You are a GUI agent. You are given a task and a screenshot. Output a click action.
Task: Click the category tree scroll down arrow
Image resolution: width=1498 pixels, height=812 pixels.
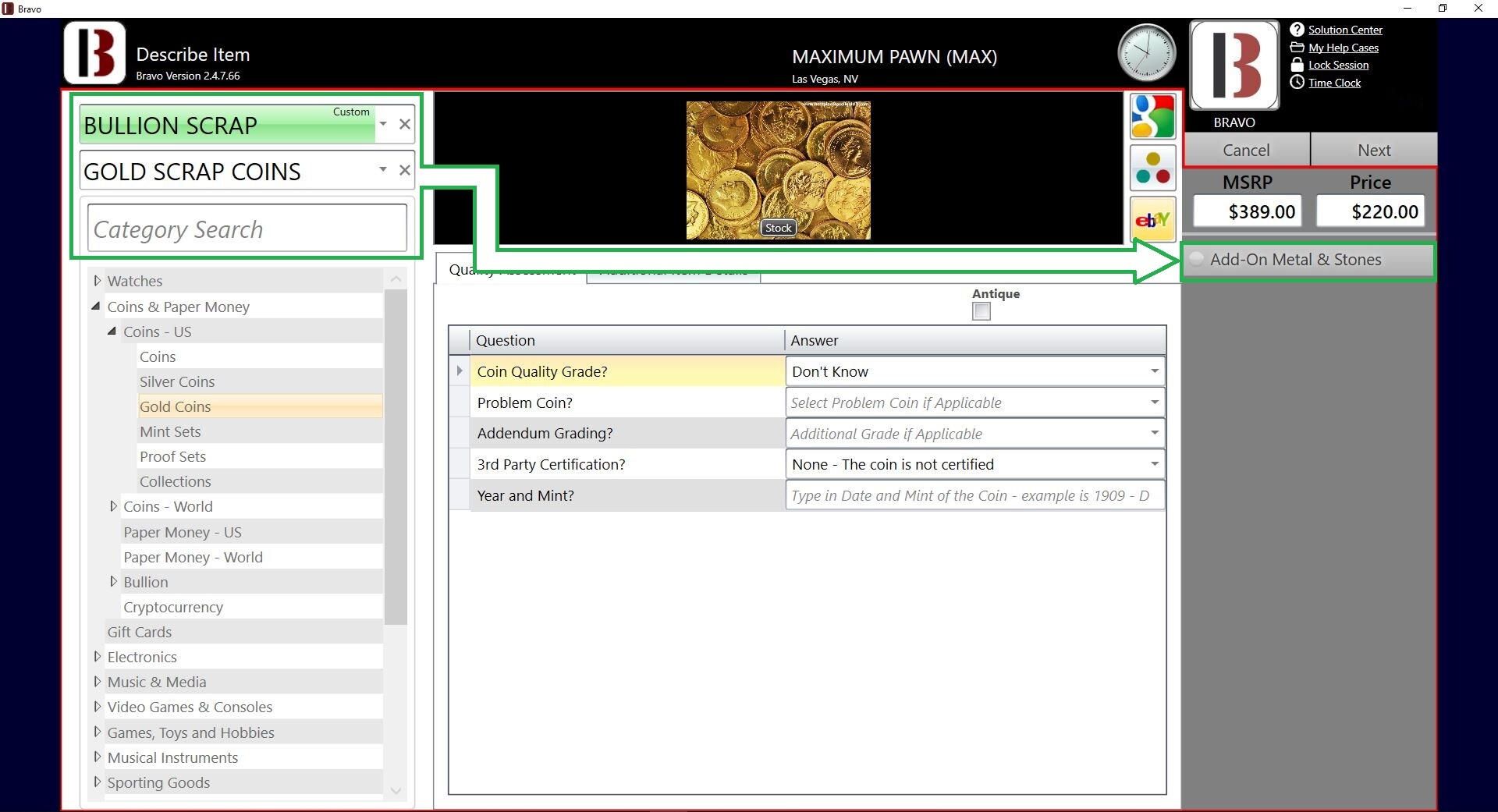coord(396,791)
